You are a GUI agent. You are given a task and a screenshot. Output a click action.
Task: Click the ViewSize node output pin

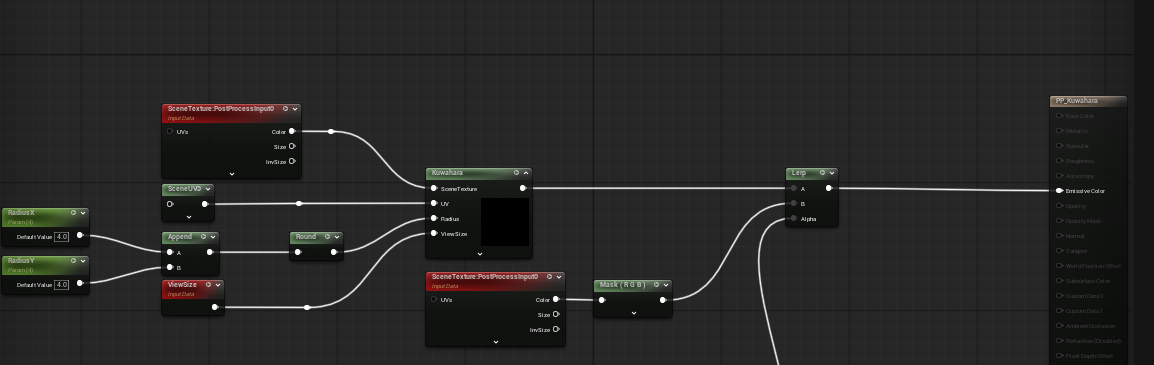(215, 307)
